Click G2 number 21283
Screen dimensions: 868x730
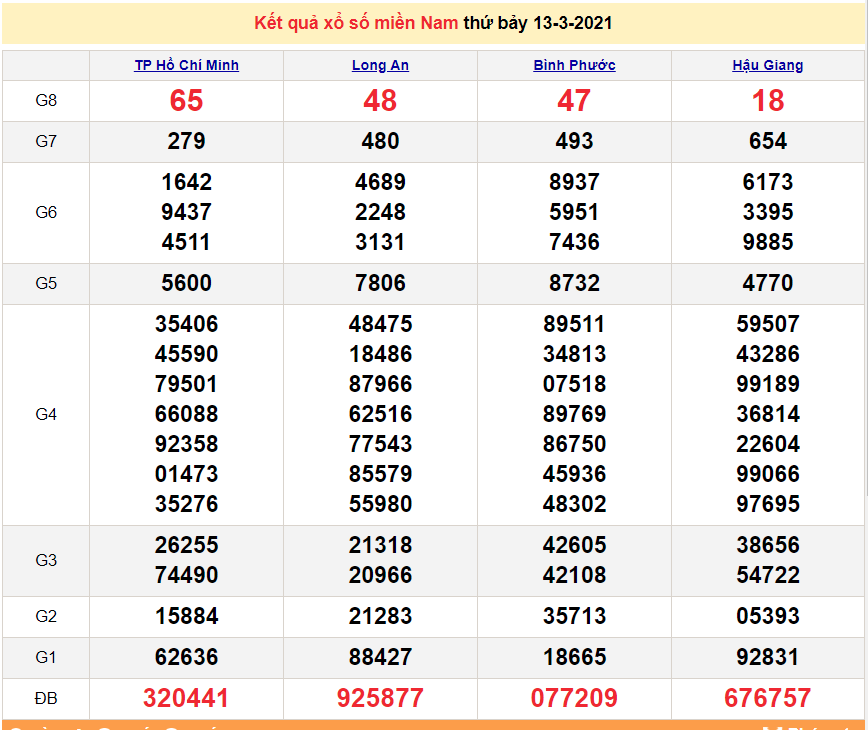pos(380,616)
